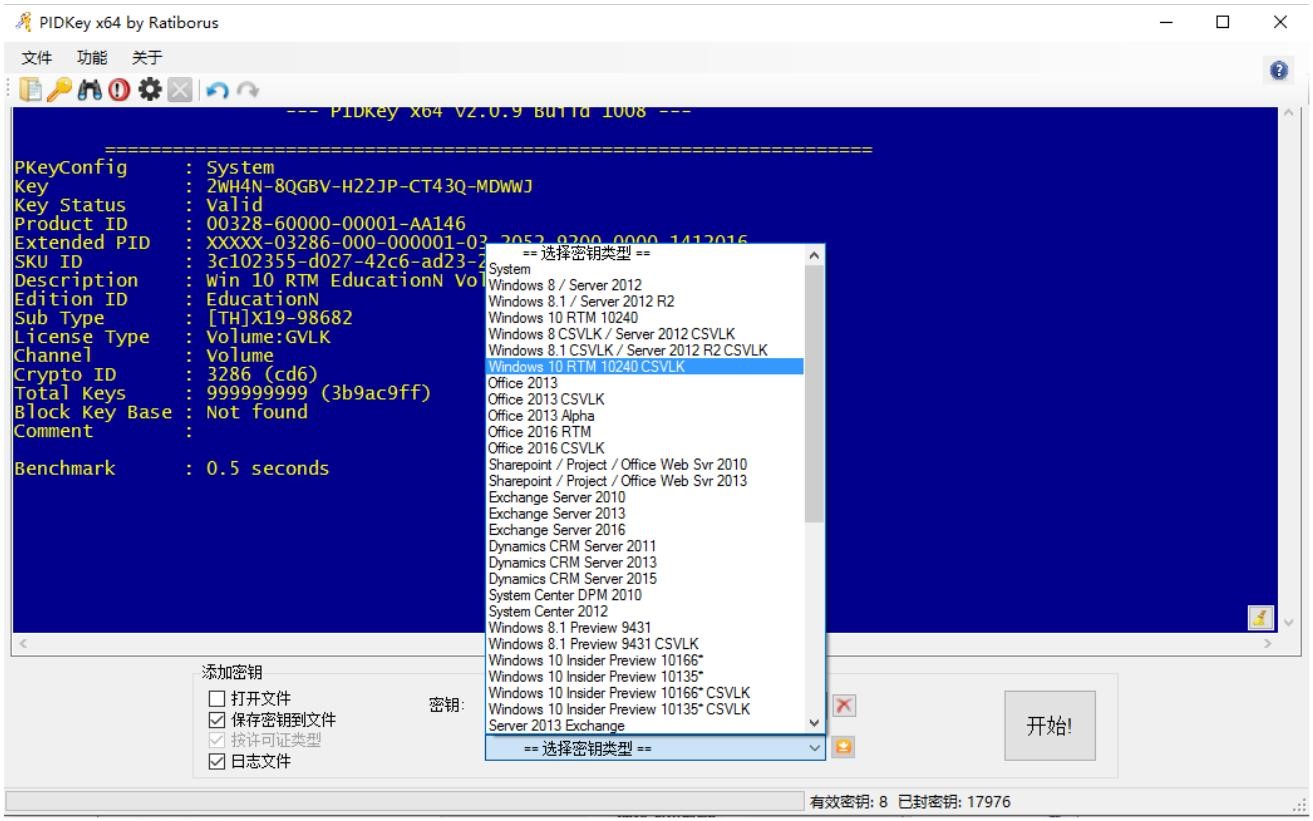
Task: Select Dynamics CRM Server 2015
Action: point(645,578)
